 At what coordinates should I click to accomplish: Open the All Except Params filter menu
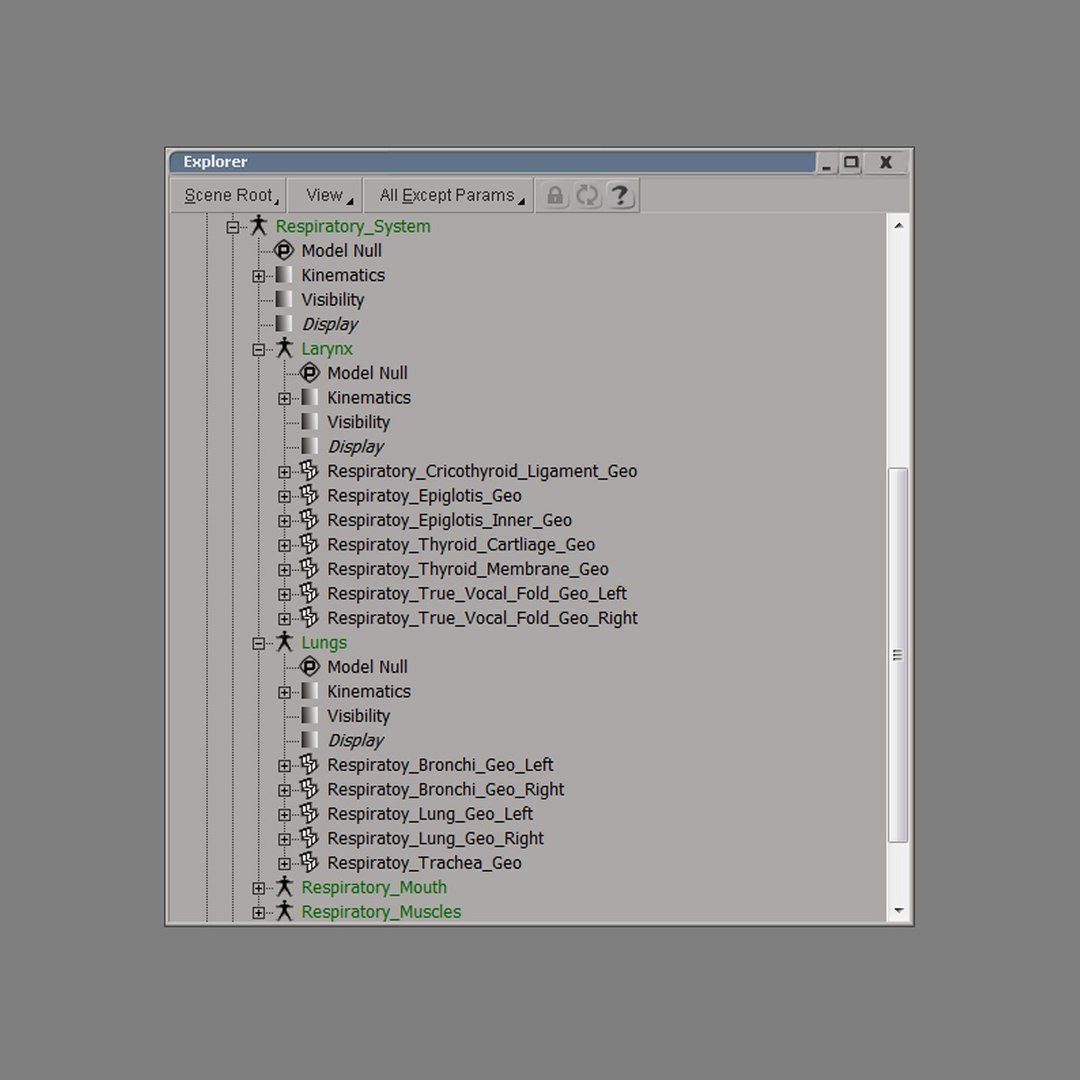(x=449, y=196)
